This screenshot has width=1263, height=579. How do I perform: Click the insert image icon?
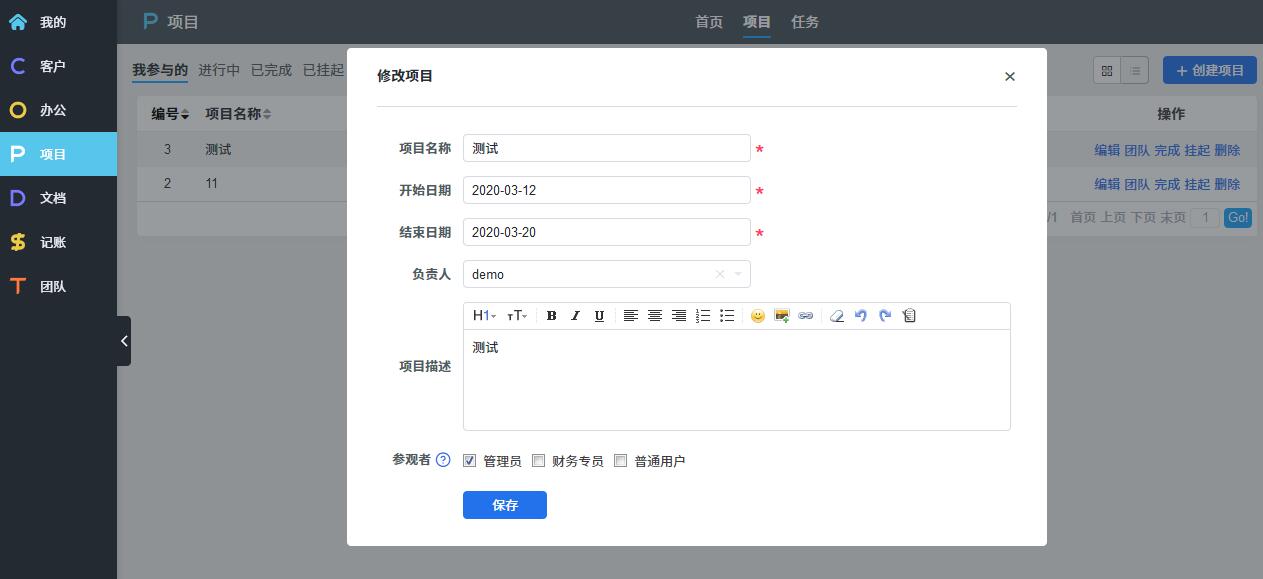click(x=782, y=316)
